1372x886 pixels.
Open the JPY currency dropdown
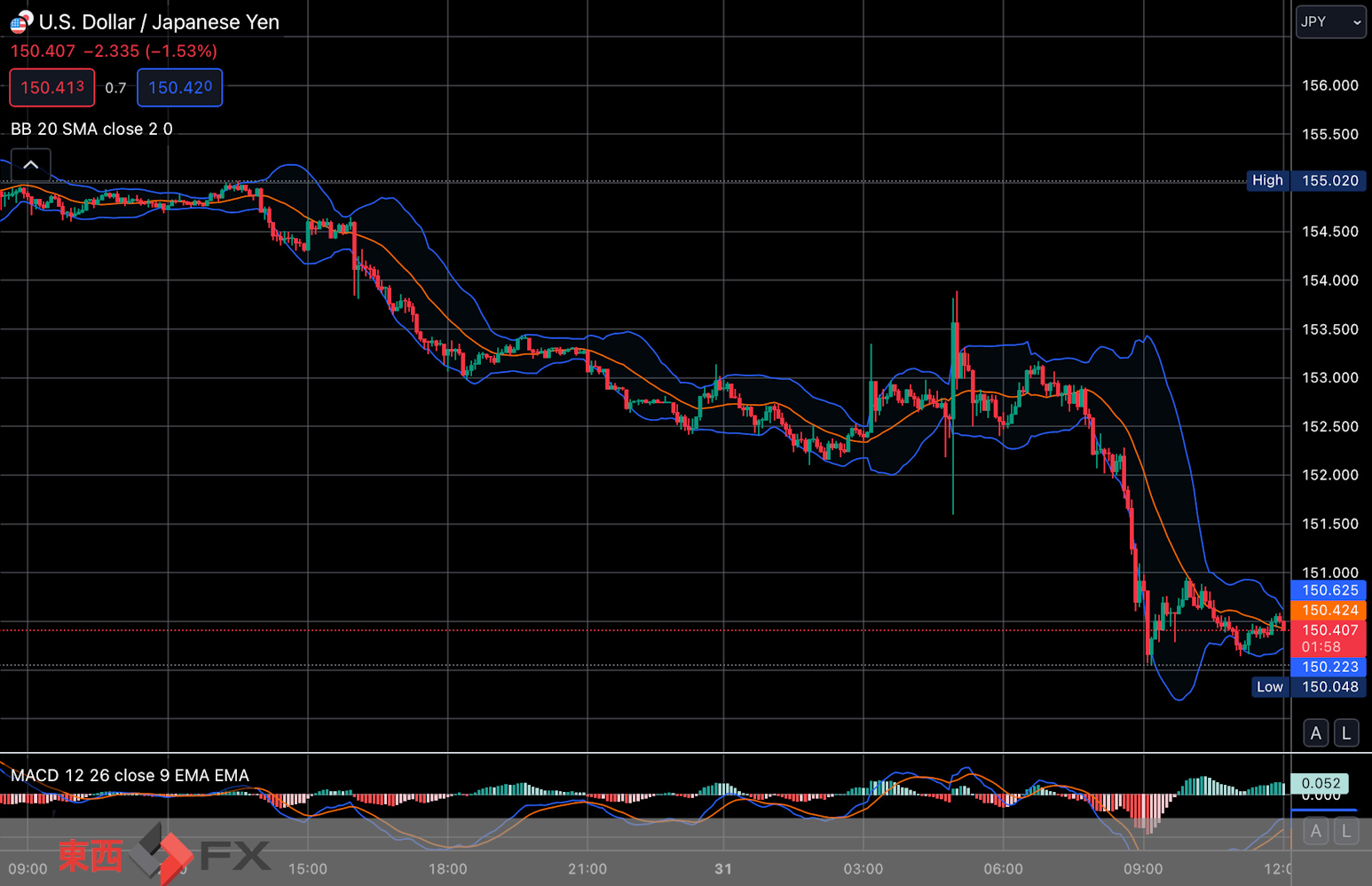point(1330,22)
